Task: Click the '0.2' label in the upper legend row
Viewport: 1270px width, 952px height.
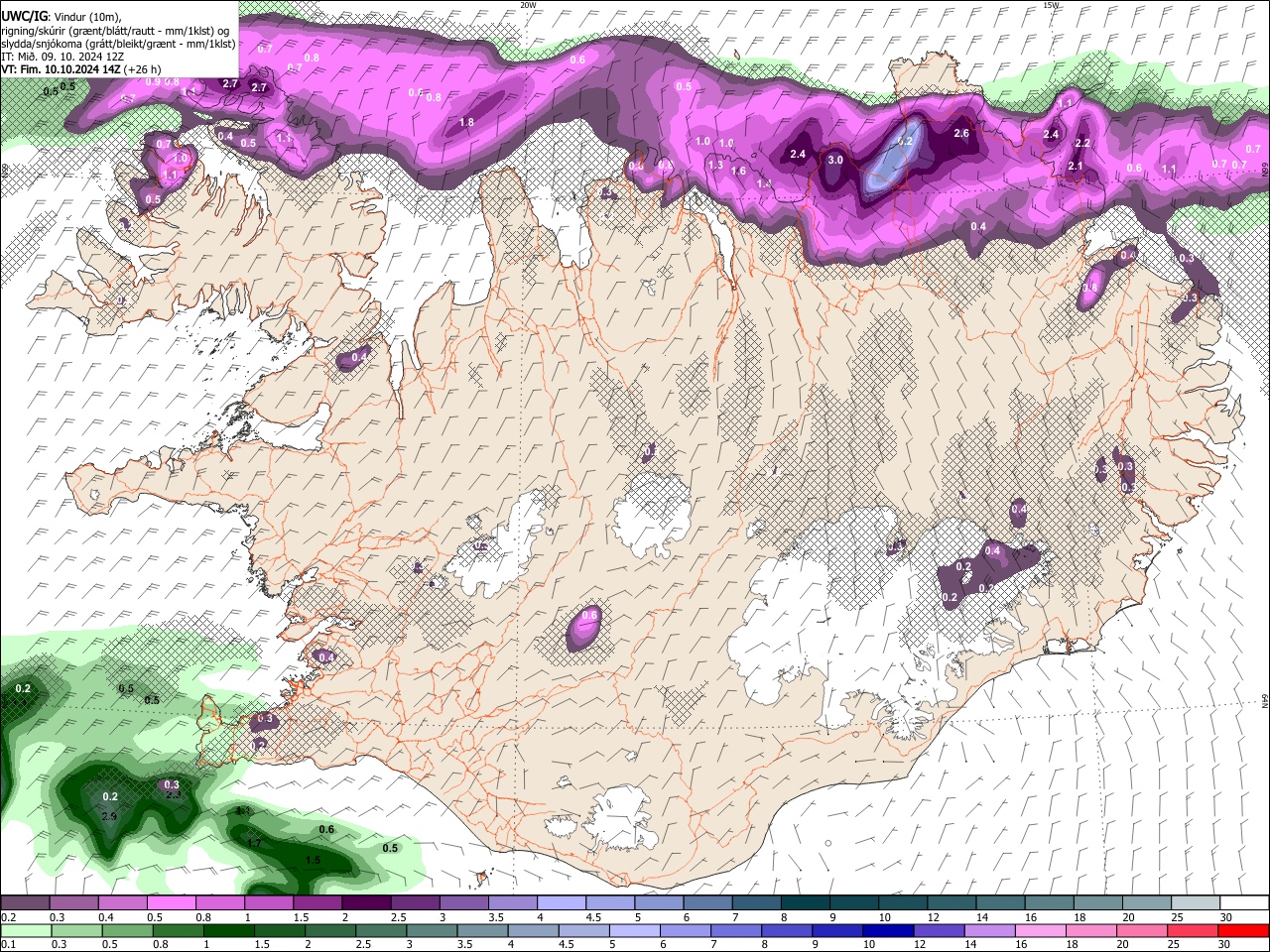Action: pyautogui.click(x=9, y=917)
